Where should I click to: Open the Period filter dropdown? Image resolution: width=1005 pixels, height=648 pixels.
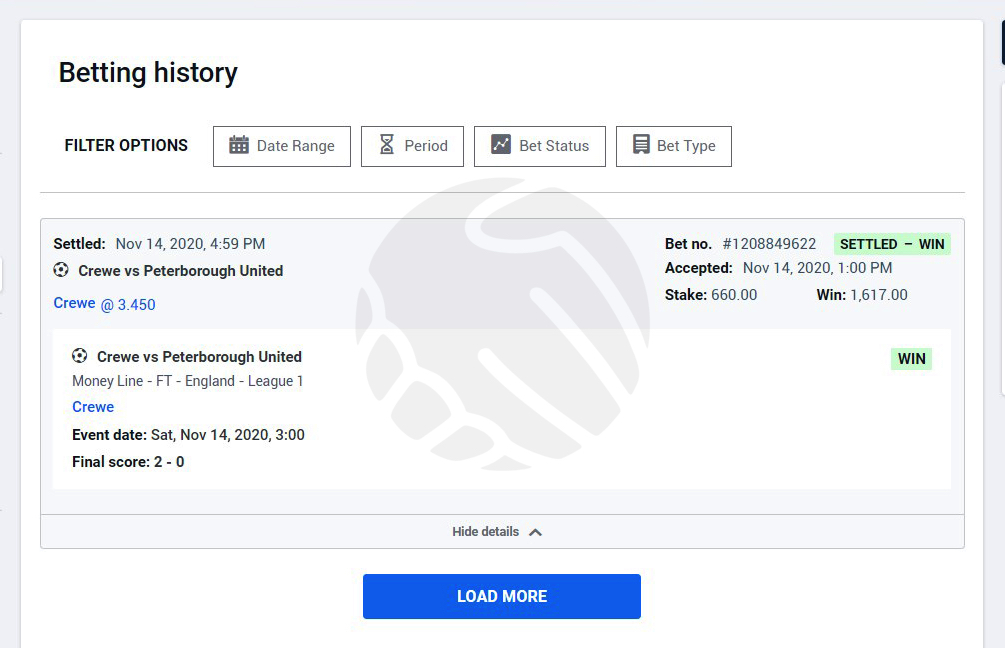(412, 146)
